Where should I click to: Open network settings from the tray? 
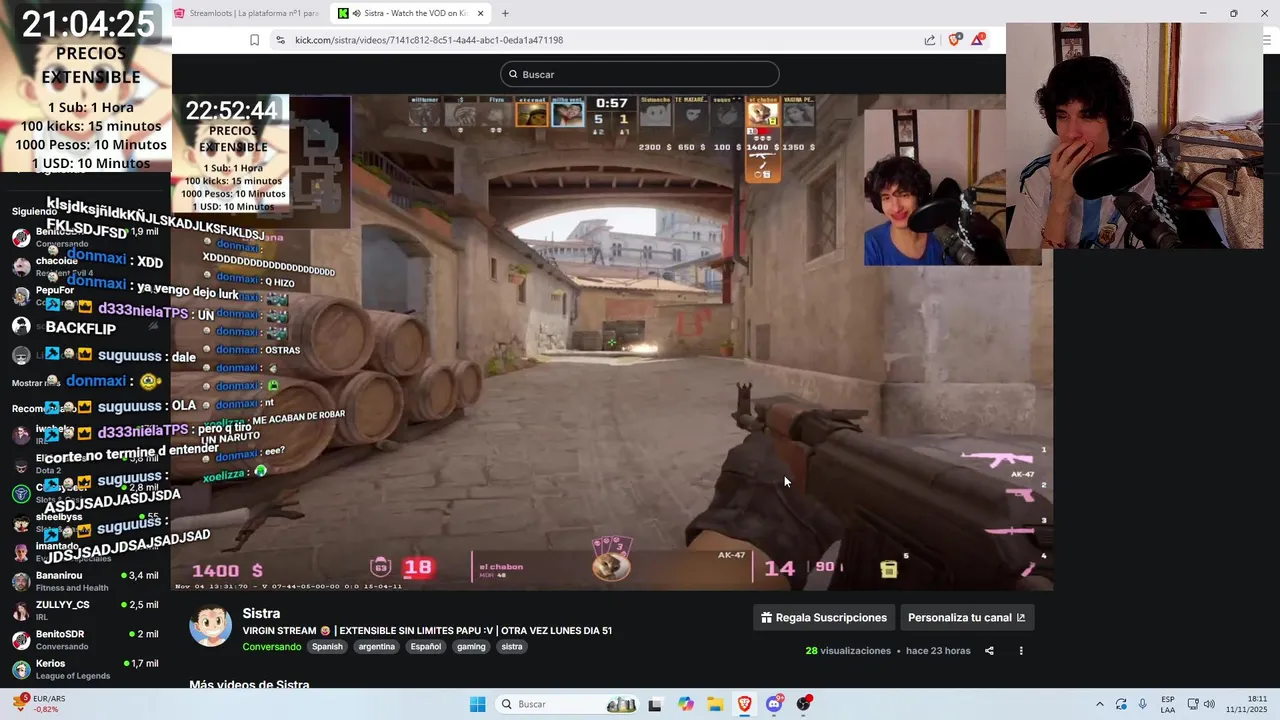tap(1193, 704)
